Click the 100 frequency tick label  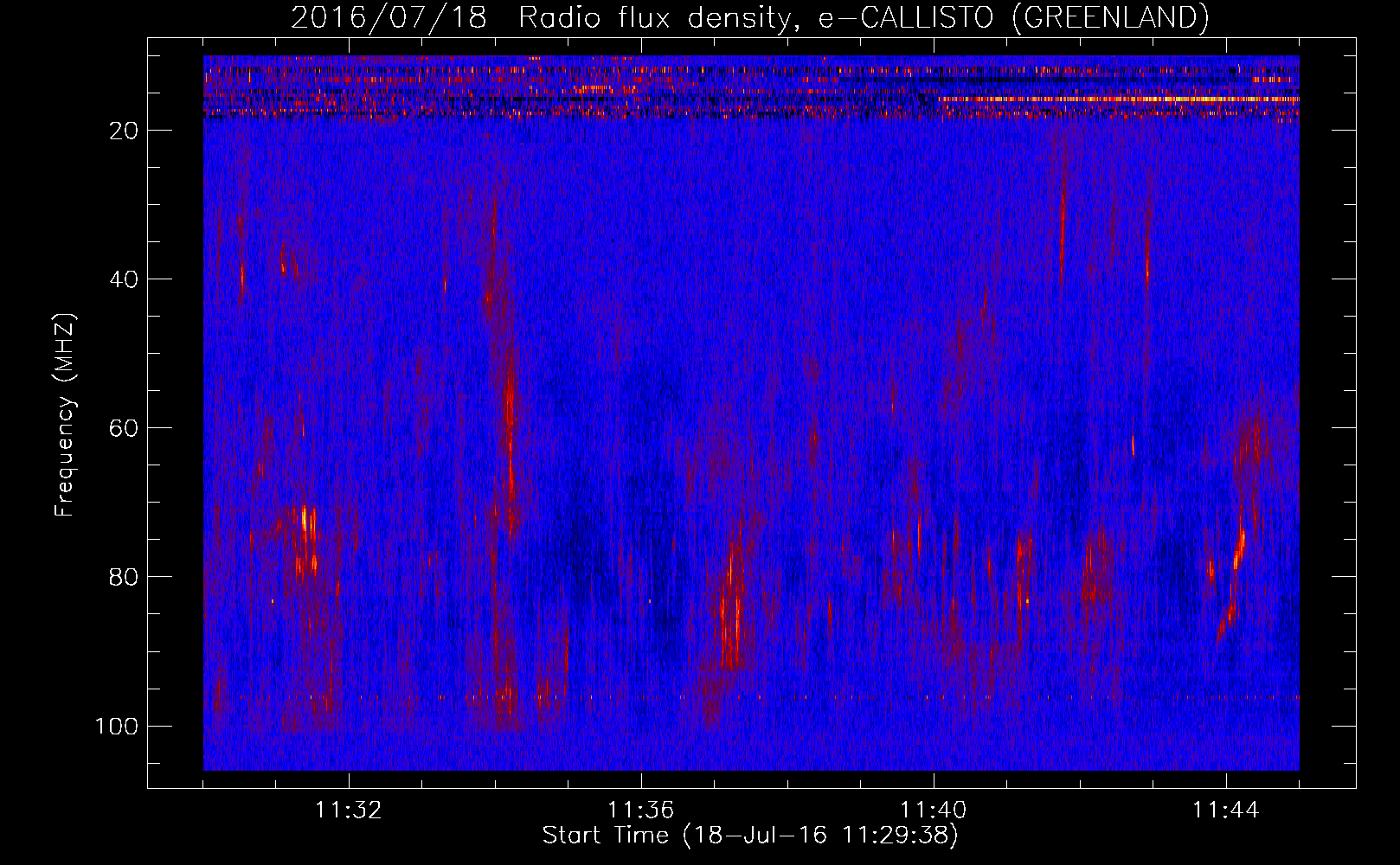(117, 726)
